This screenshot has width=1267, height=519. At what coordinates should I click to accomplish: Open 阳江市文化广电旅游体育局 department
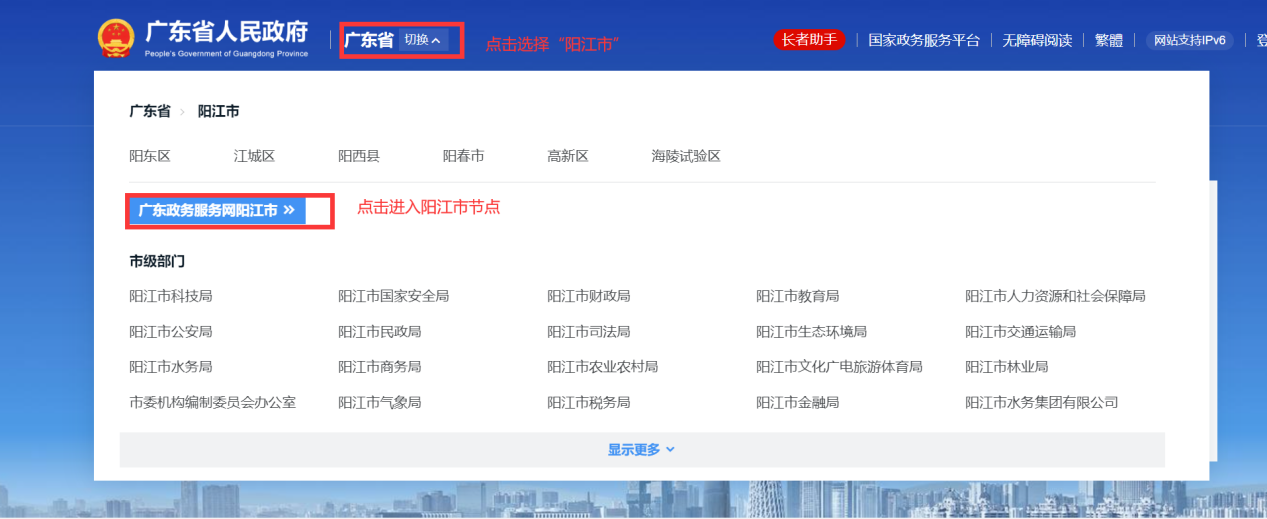point(839,367)
